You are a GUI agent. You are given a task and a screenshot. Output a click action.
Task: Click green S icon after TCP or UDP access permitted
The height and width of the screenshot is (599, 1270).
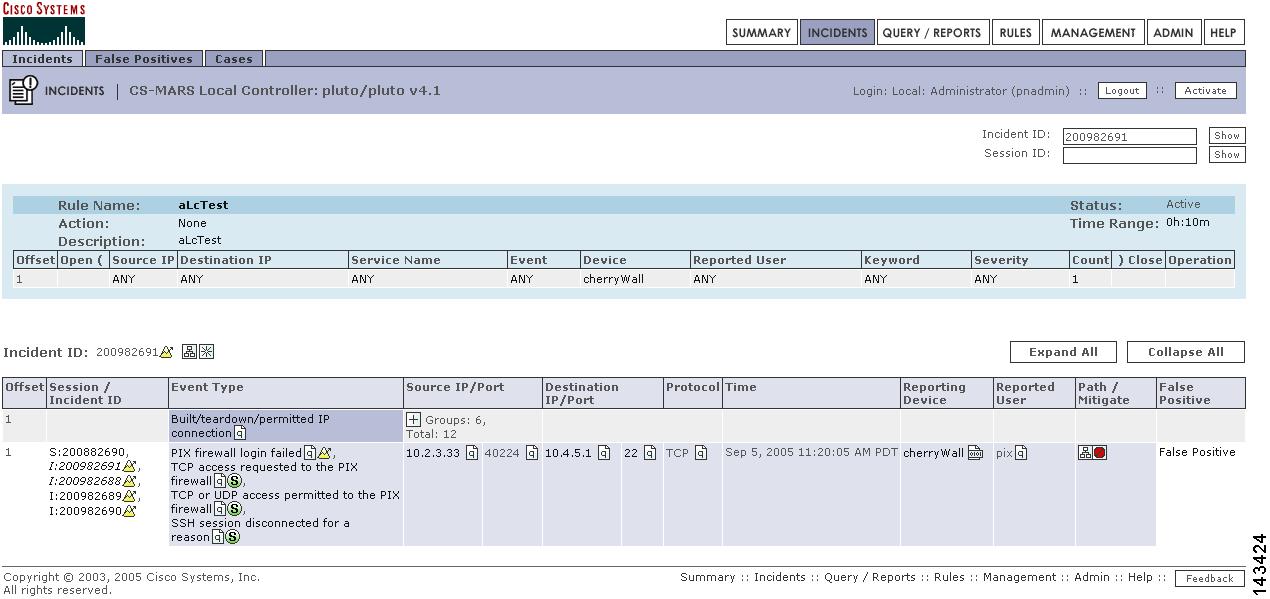point(235,509)
